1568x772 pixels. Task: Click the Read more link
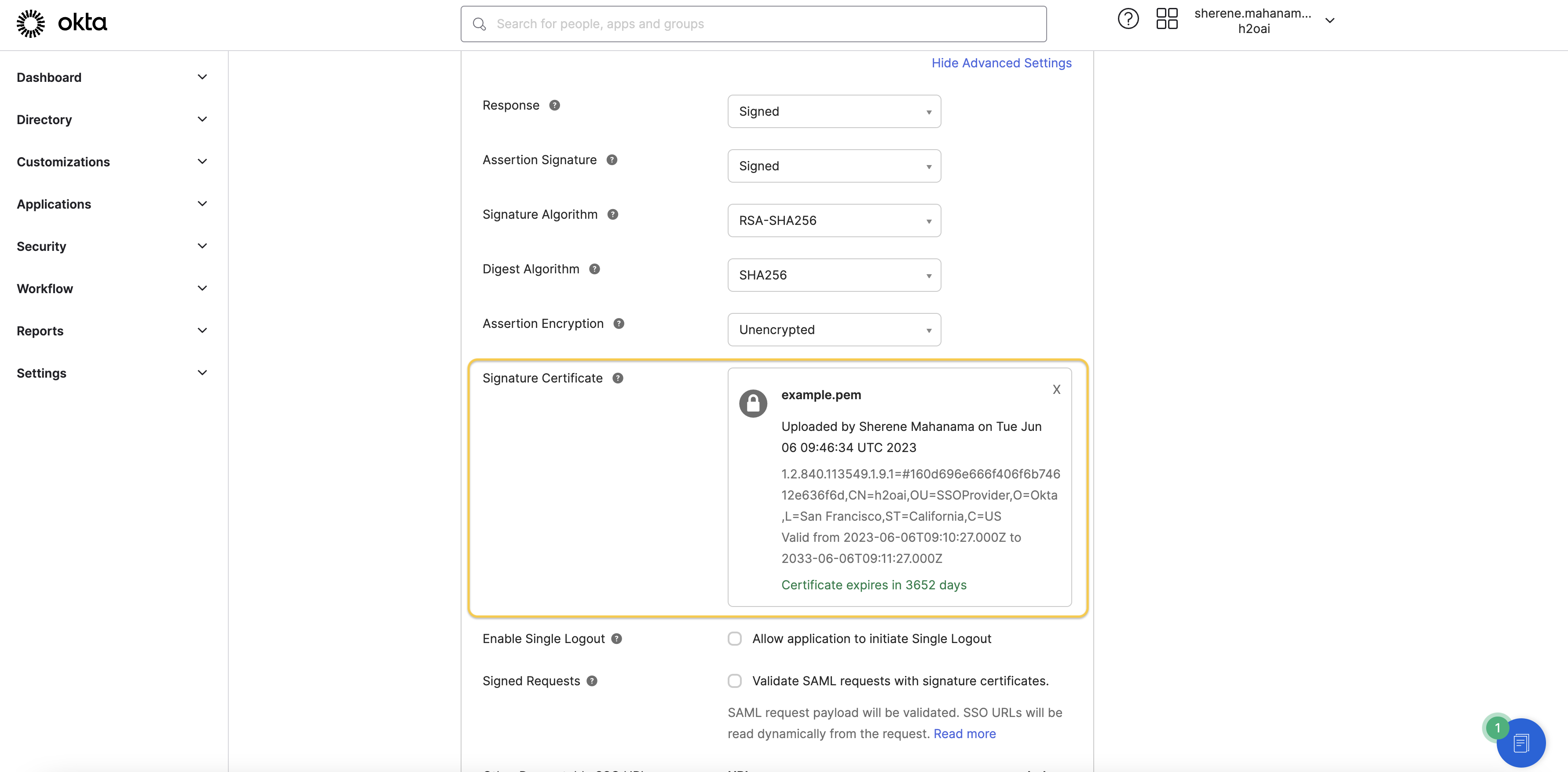click(x=965, y=734)
